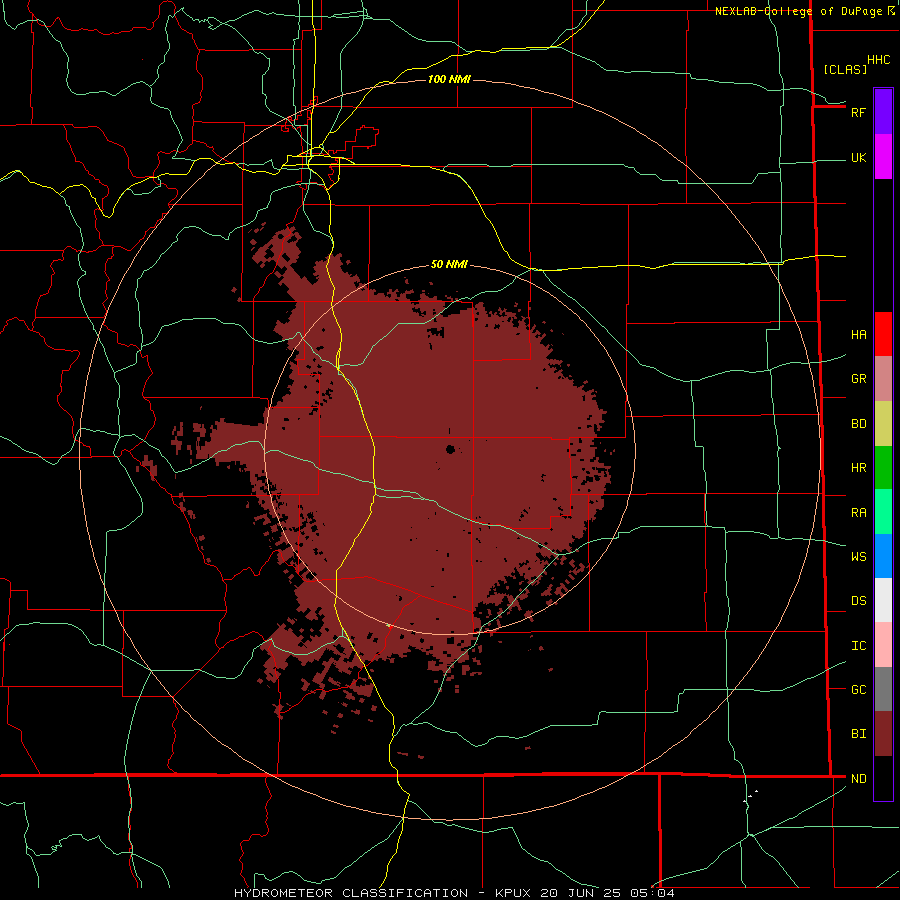Click the GR legend label
The height and width of the screenshot is (900, 900).
point(858,379)
